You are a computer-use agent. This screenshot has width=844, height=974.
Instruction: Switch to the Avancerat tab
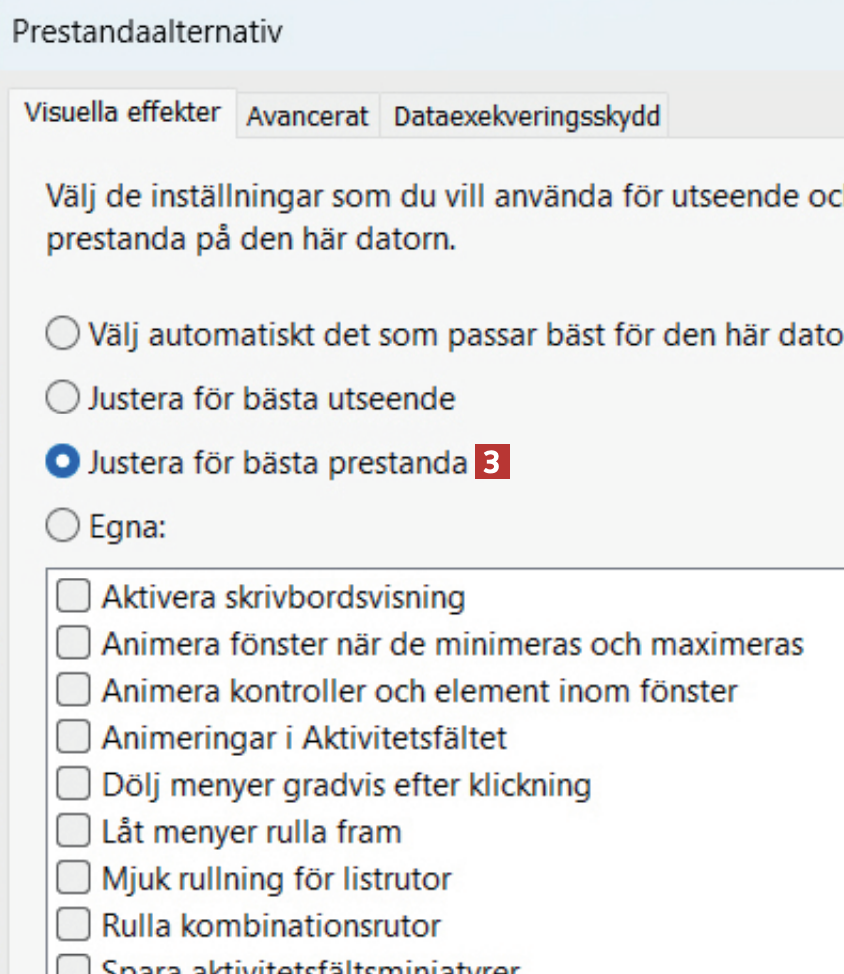coord(308,116)
